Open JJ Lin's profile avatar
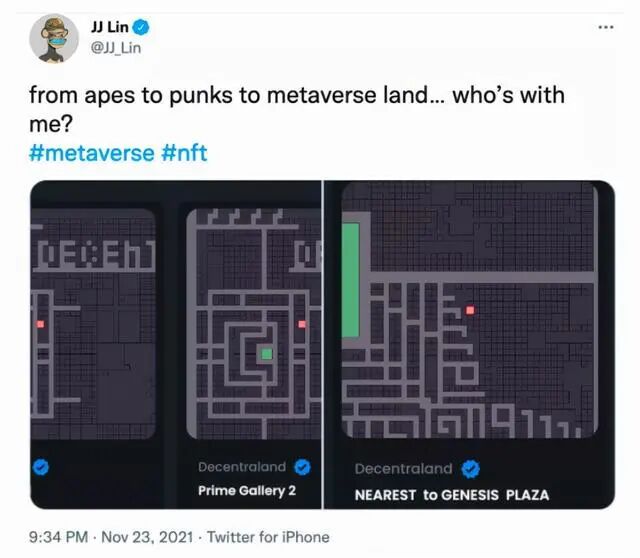Image resolution: width=640 pixels, height=558 pixels. [x=53, y=39]
